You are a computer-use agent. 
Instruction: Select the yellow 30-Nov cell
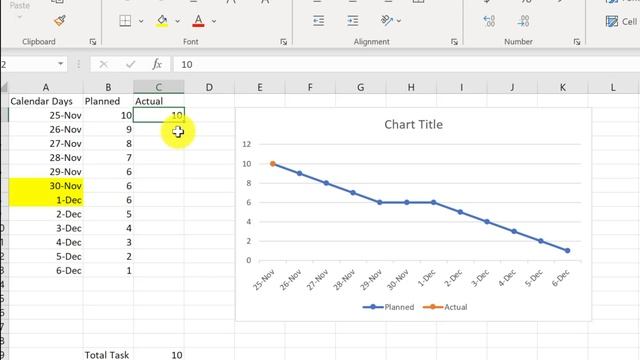click(x=46, y=186)
